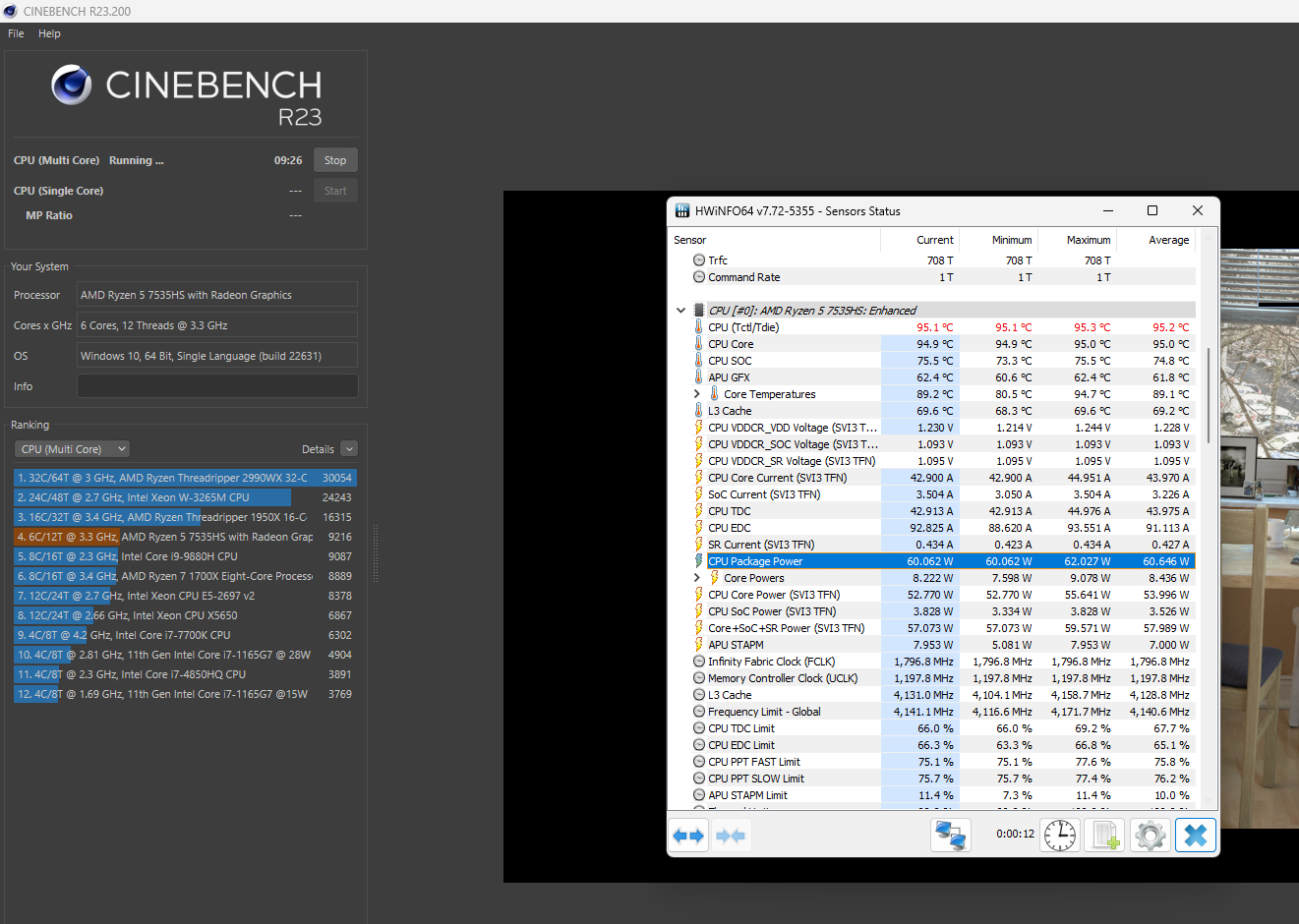Open the Details dropdown arrow in Ranking
The width and height of the screenshot is (1299, 924).
pyautogui.click(x=349, y=449)
